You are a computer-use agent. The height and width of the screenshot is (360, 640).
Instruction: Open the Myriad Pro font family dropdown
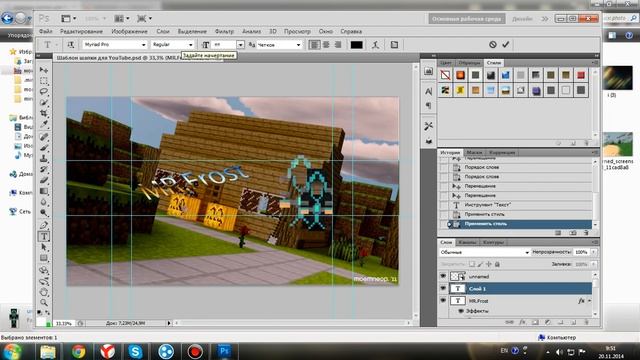coord(115,44)
